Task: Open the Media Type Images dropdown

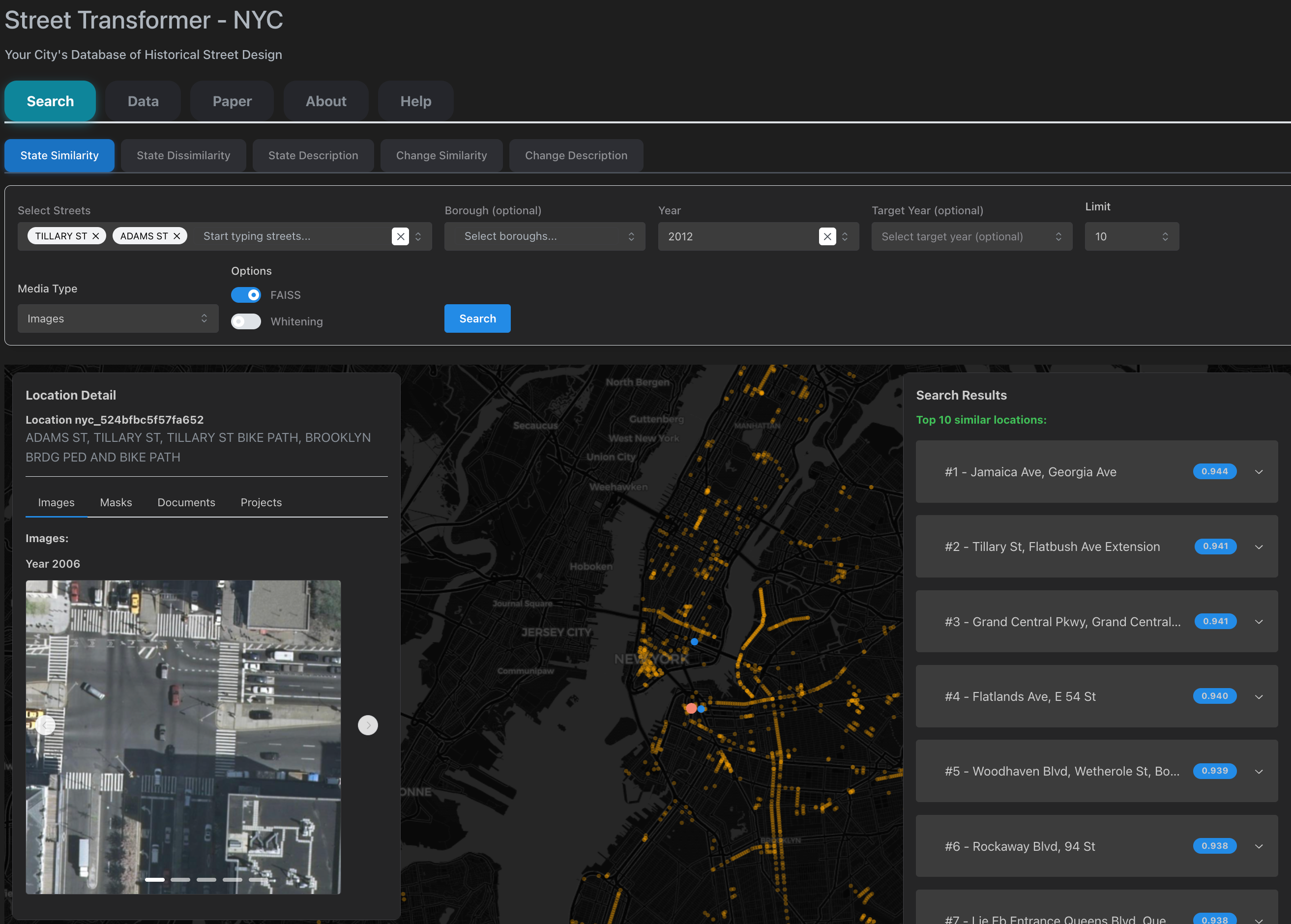Action: tap(118, 318)
